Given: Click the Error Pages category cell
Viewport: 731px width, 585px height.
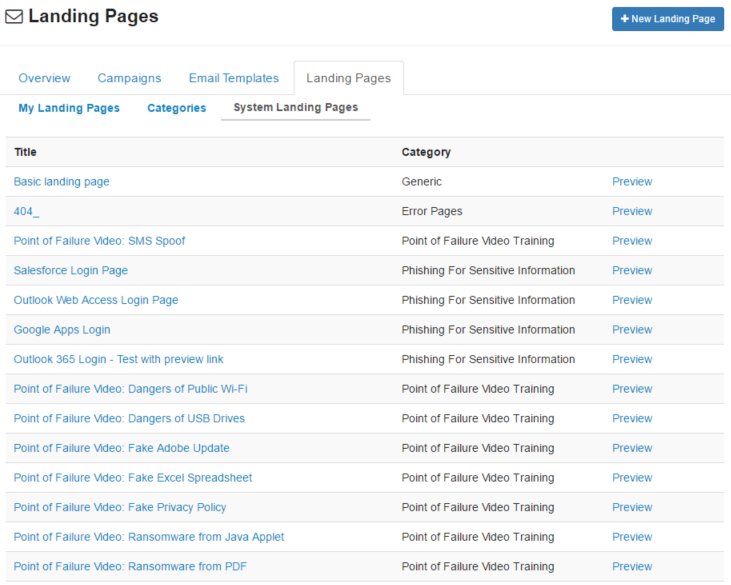Looking at the screenshot, I should (x=432, y=211).
